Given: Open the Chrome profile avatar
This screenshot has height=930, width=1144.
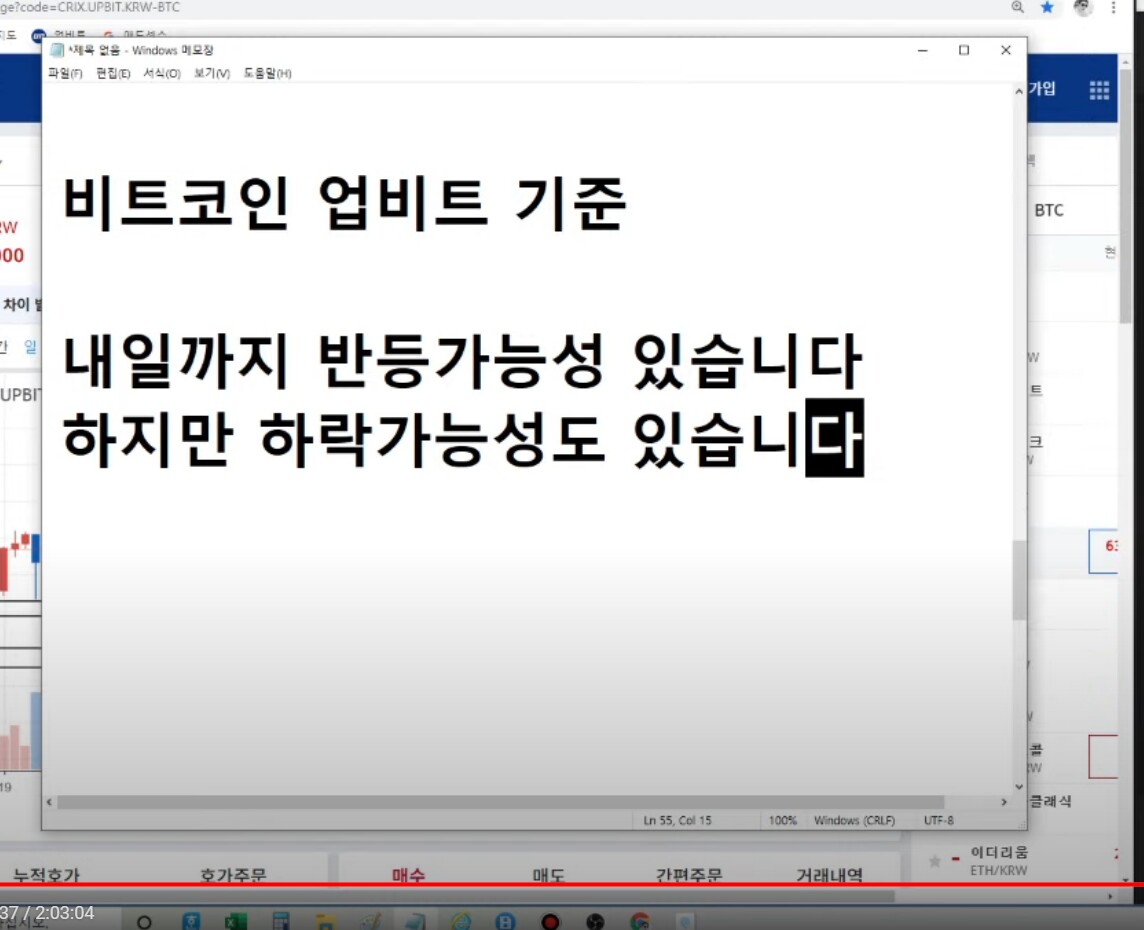Looking at the screenshot, I should coord(1083,7).
